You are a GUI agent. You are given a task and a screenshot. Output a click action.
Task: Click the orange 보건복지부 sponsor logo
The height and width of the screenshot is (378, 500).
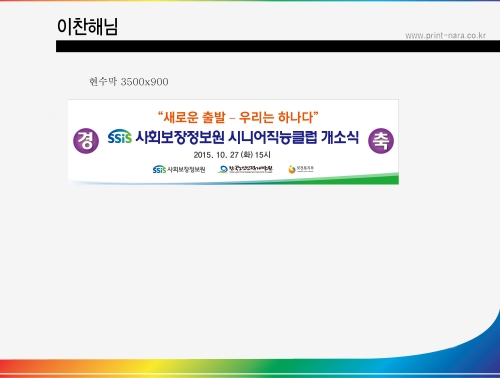click(x=301, y=169)
